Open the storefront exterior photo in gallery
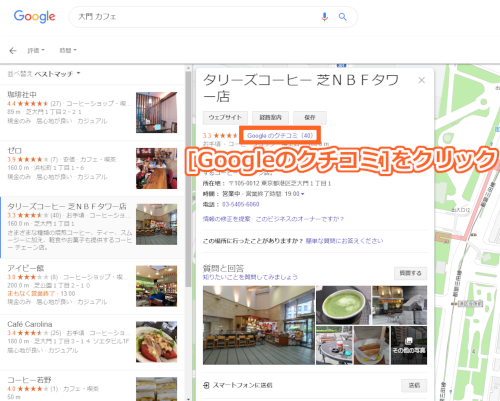This screenshot has height=401, width=500. pos(399,305)
